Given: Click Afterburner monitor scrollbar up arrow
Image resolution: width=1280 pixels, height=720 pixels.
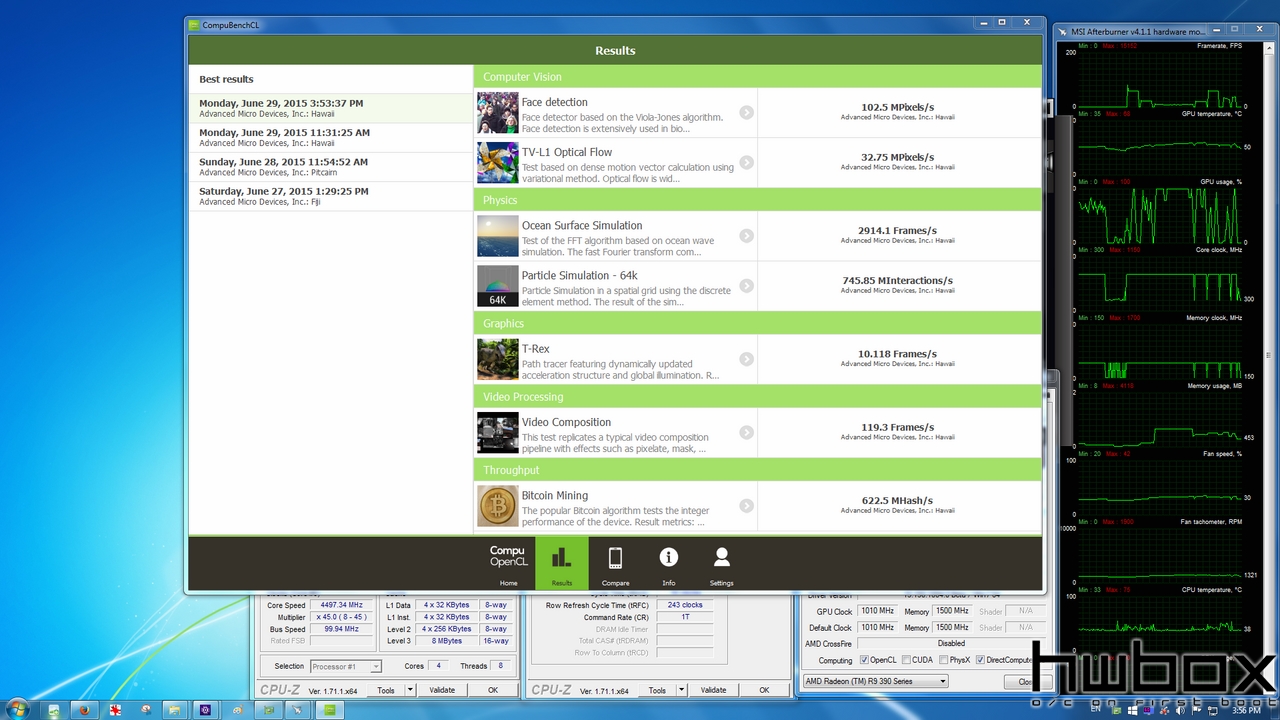Looking at the screenshot, I should click(x=1268, y=47).
